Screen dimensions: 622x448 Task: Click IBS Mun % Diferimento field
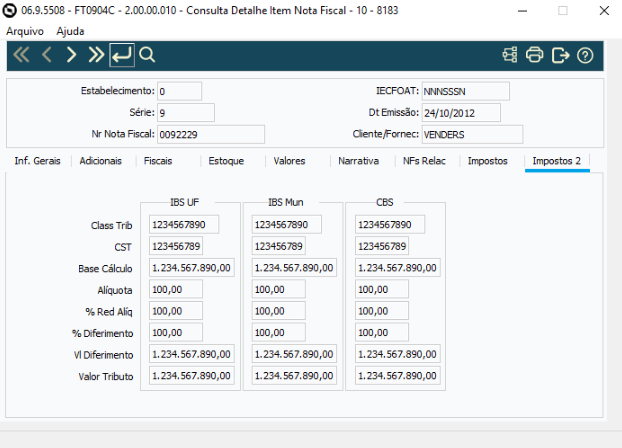pos(278,332)
